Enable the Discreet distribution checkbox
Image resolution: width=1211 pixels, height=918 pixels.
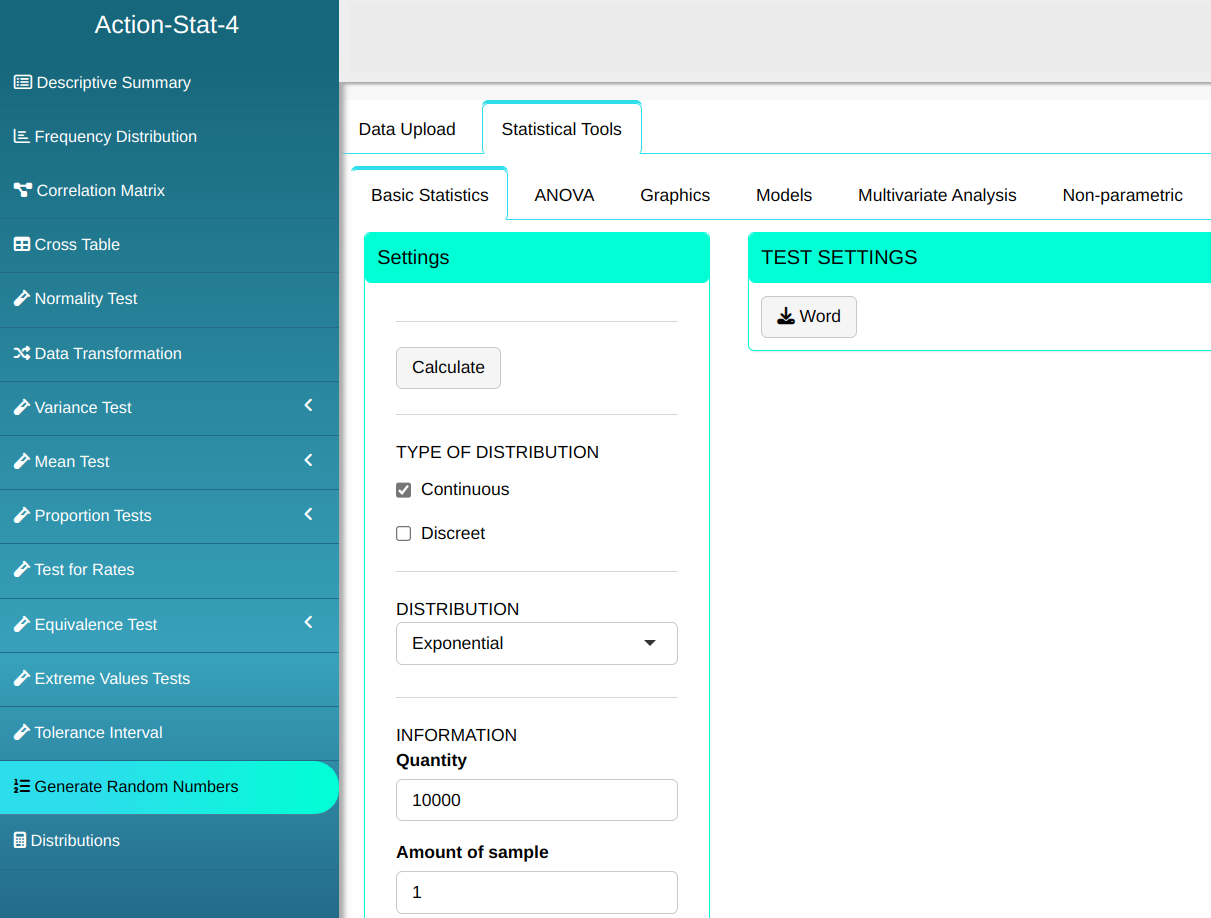[404, 534]
